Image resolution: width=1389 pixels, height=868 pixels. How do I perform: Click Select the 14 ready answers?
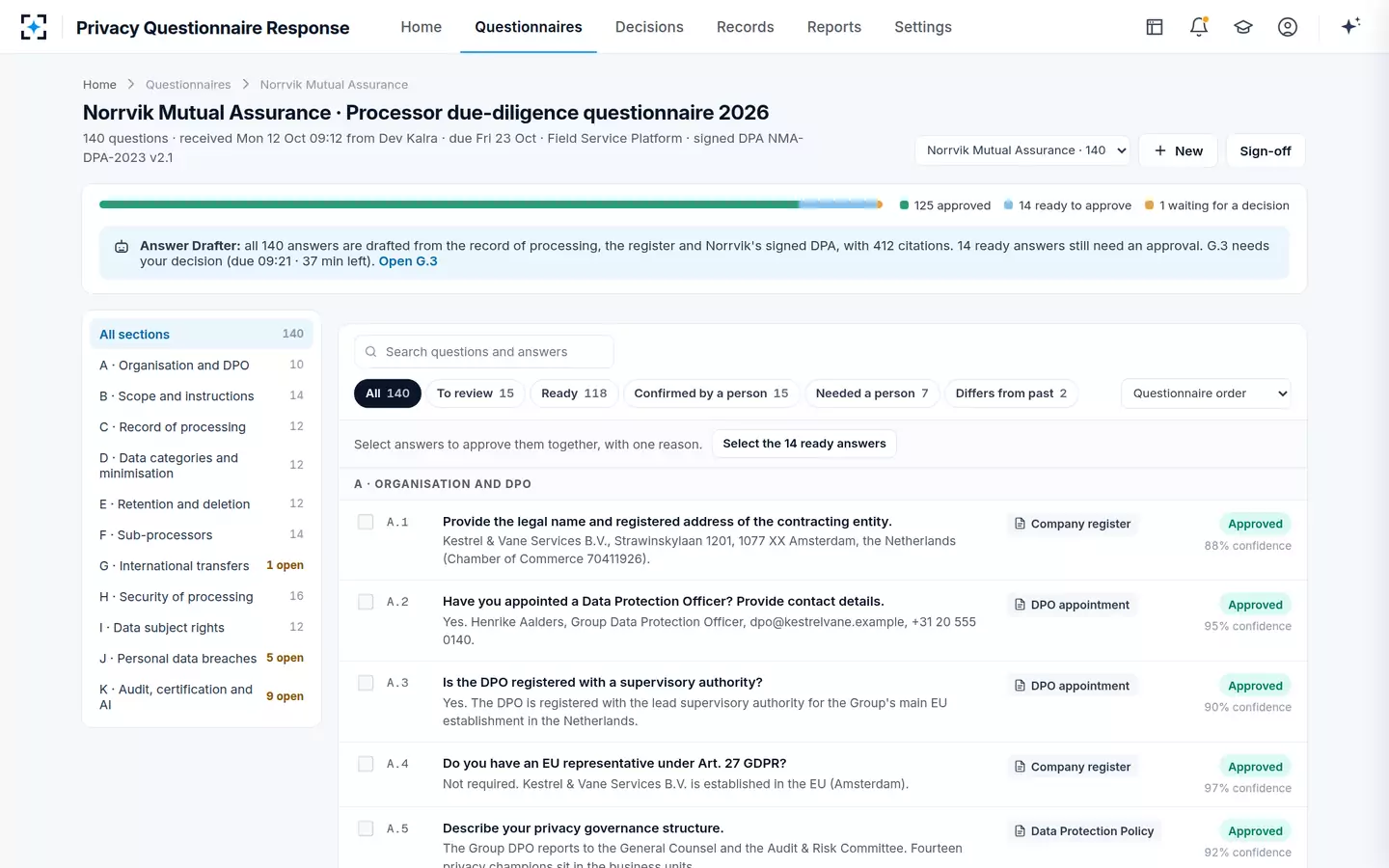tap(804, 444)
